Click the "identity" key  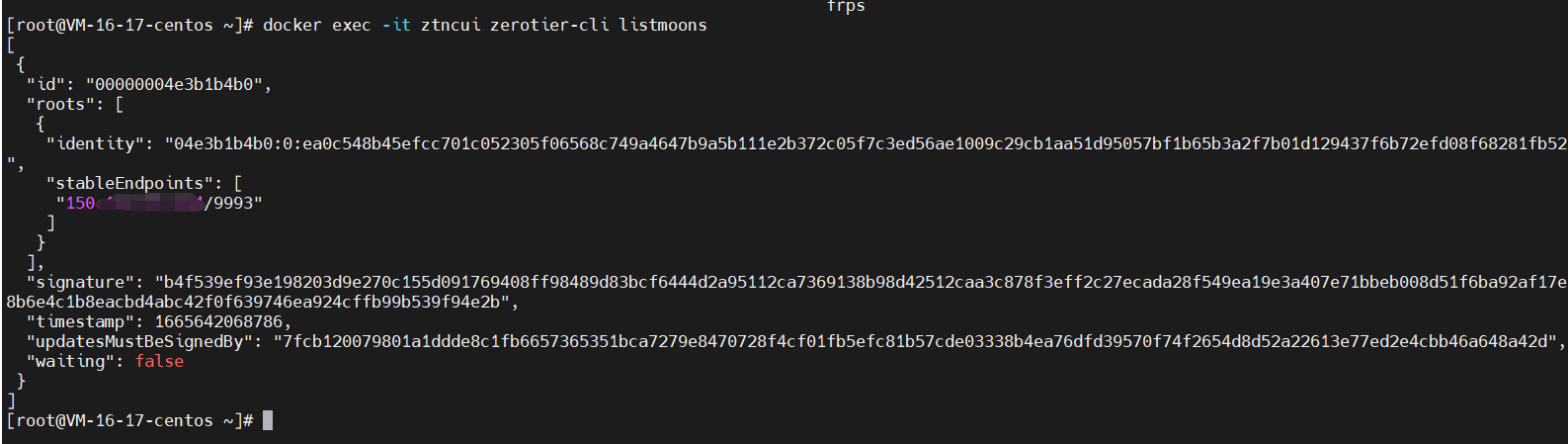point(99,144)
